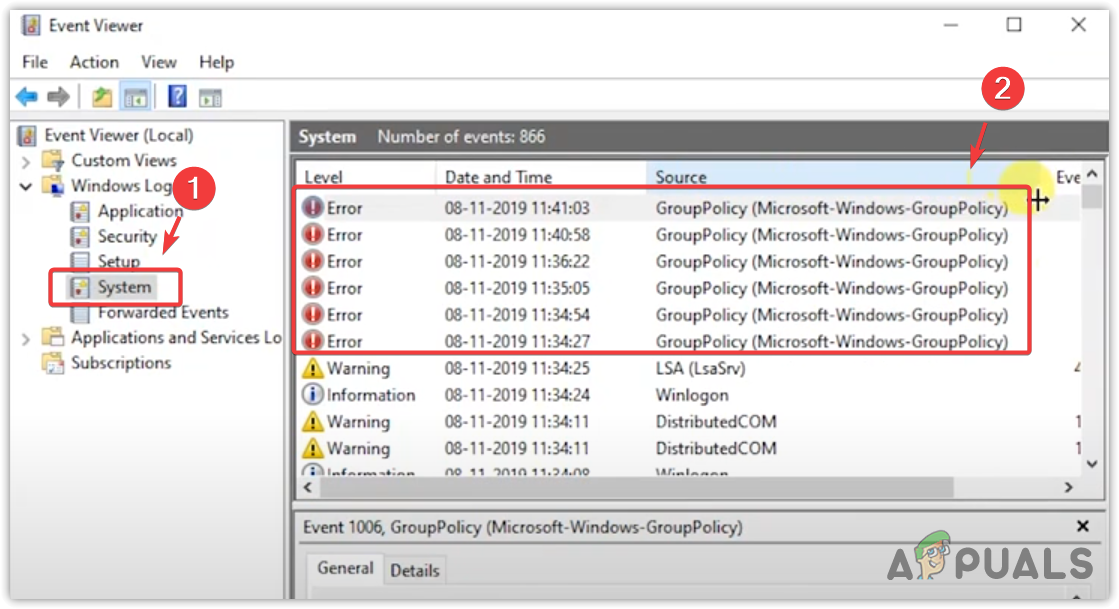Screen dimensions: 1119x609
Task: Expand Applications and Services Logs node
Action: coord(26,339)
